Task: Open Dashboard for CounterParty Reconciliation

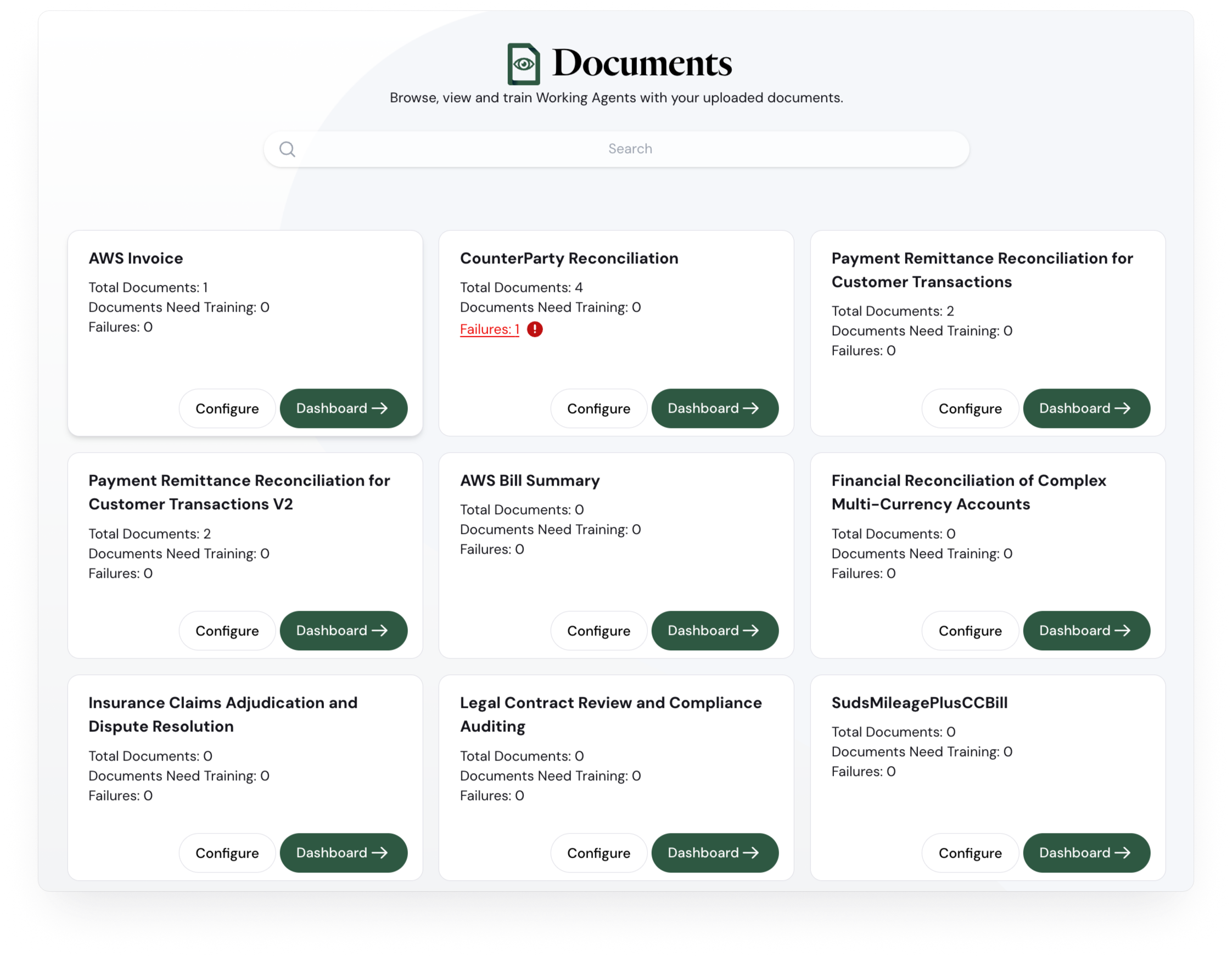Action: [x=715, y=408]
